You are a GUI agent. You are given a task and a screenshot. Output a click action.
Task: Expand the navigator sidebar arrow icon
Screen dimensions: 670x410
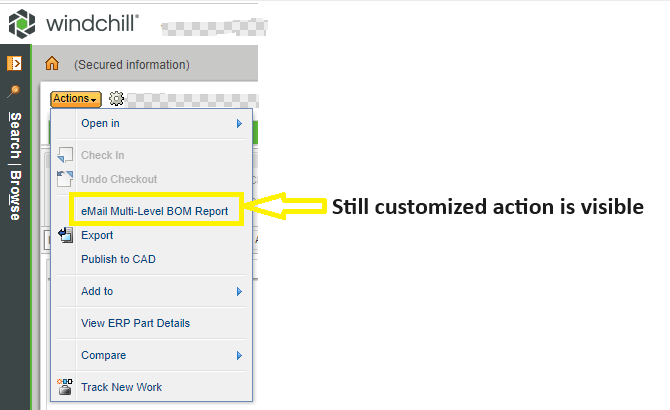pyautogui.click(x=15, y=64)
